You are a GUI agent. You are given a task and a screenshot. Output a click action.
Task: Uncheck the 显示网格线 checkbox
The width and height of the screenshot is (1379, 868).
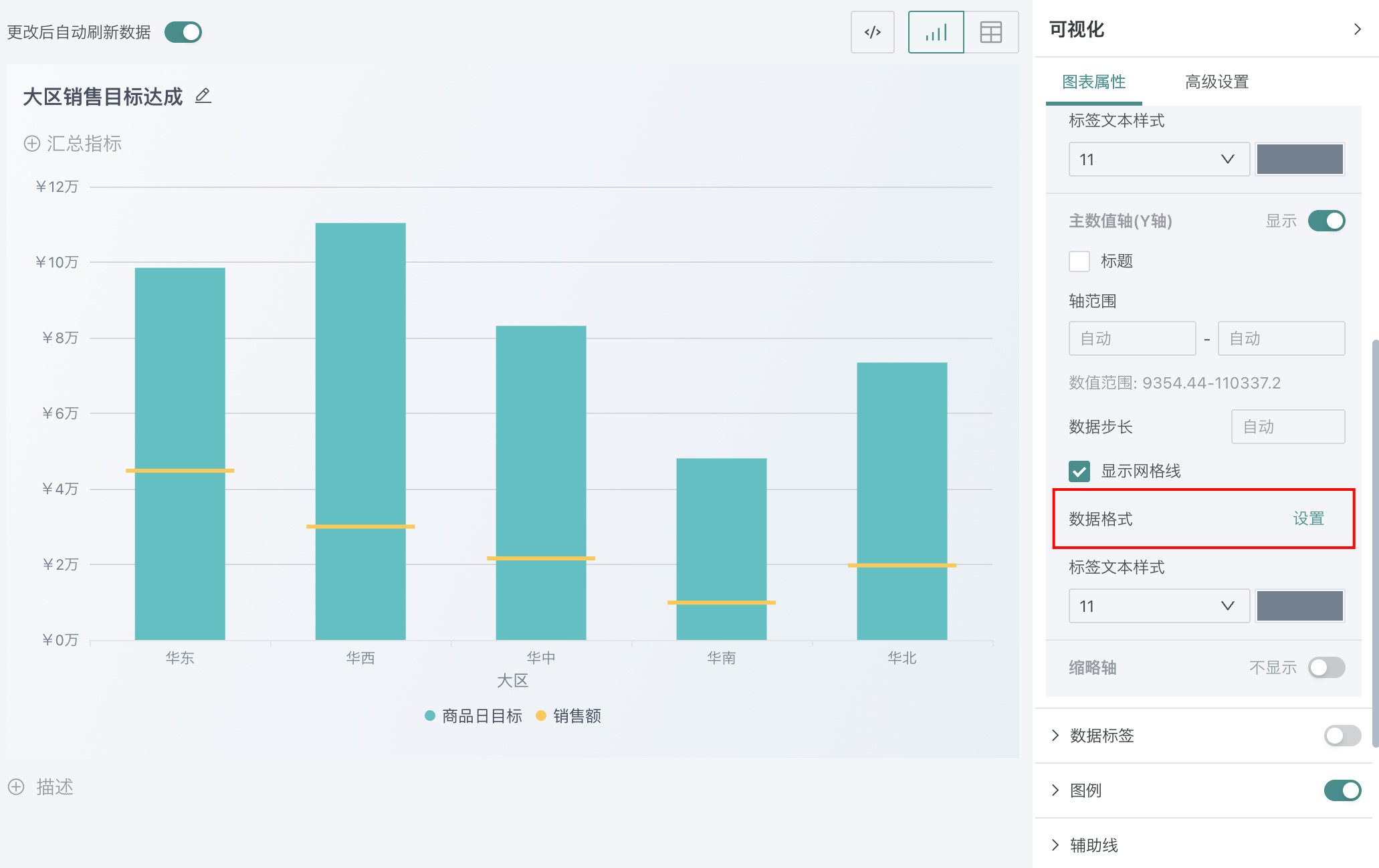click(1079, 471)
